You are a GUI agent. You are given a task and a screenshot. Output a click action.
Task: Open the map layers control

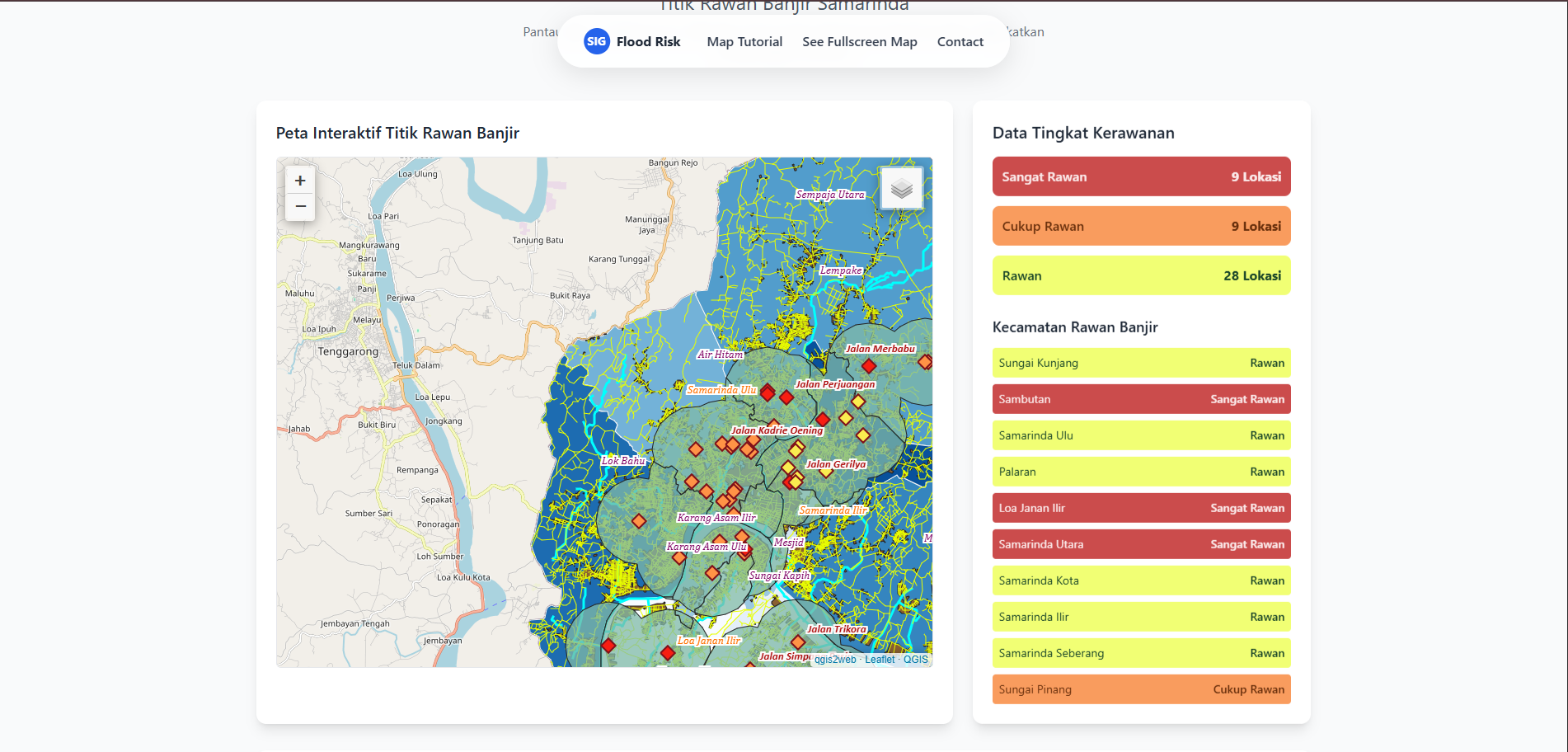(901, 189)
